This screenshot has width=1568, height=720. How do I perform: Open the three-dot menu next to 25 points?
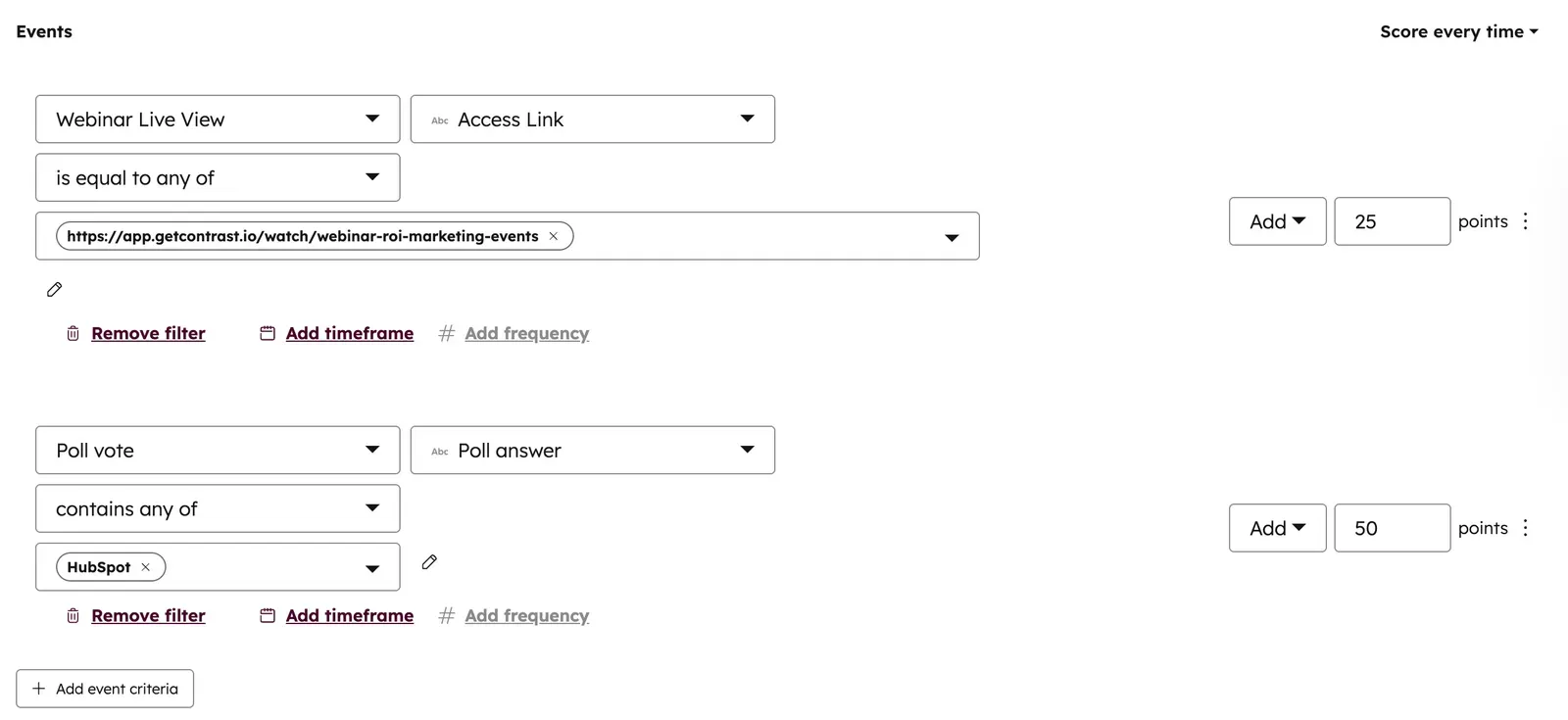(1525, 221)
